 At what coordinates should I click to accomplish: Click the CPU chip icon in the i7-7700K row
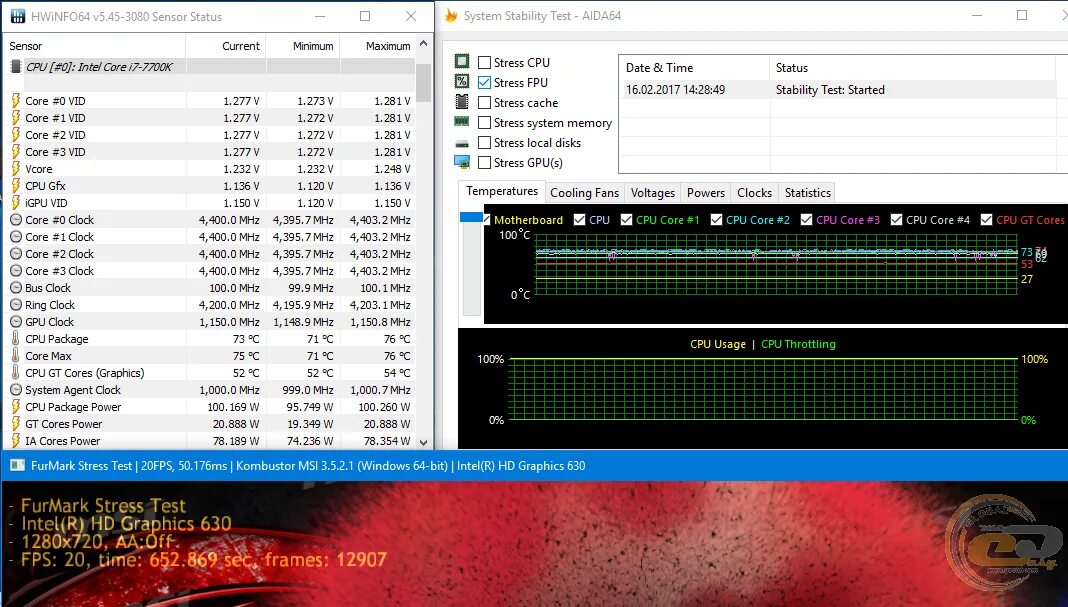point(16,67)
